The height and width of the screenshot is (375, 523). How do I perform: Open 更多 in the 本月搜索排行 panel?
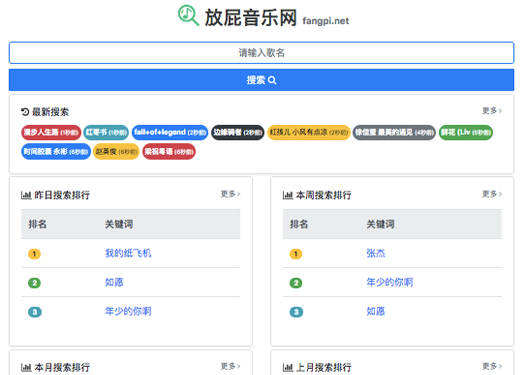[230, 366]
